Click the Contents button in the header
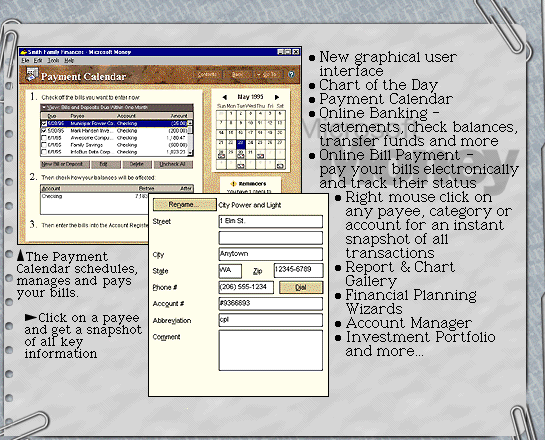The width and height of the screenshot is (545, 440). click(x=207, y=74)
